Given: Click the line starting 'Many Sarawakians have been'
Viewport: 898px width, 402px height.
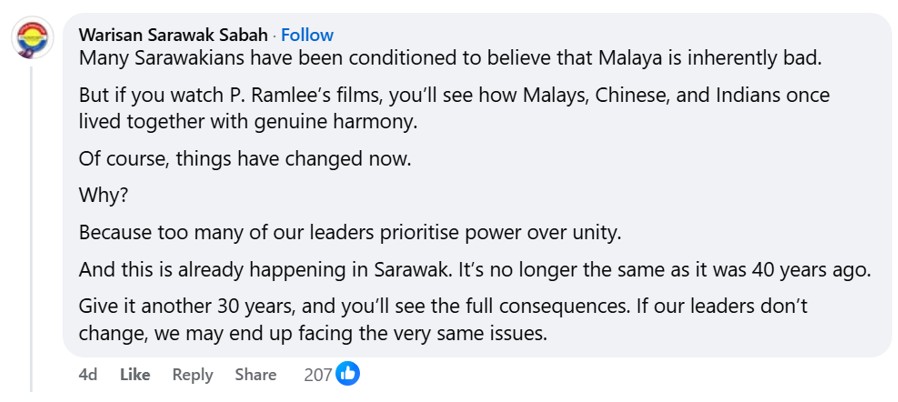Looking at the screenshot, I should pyautogui.click(x=450, y=58).
